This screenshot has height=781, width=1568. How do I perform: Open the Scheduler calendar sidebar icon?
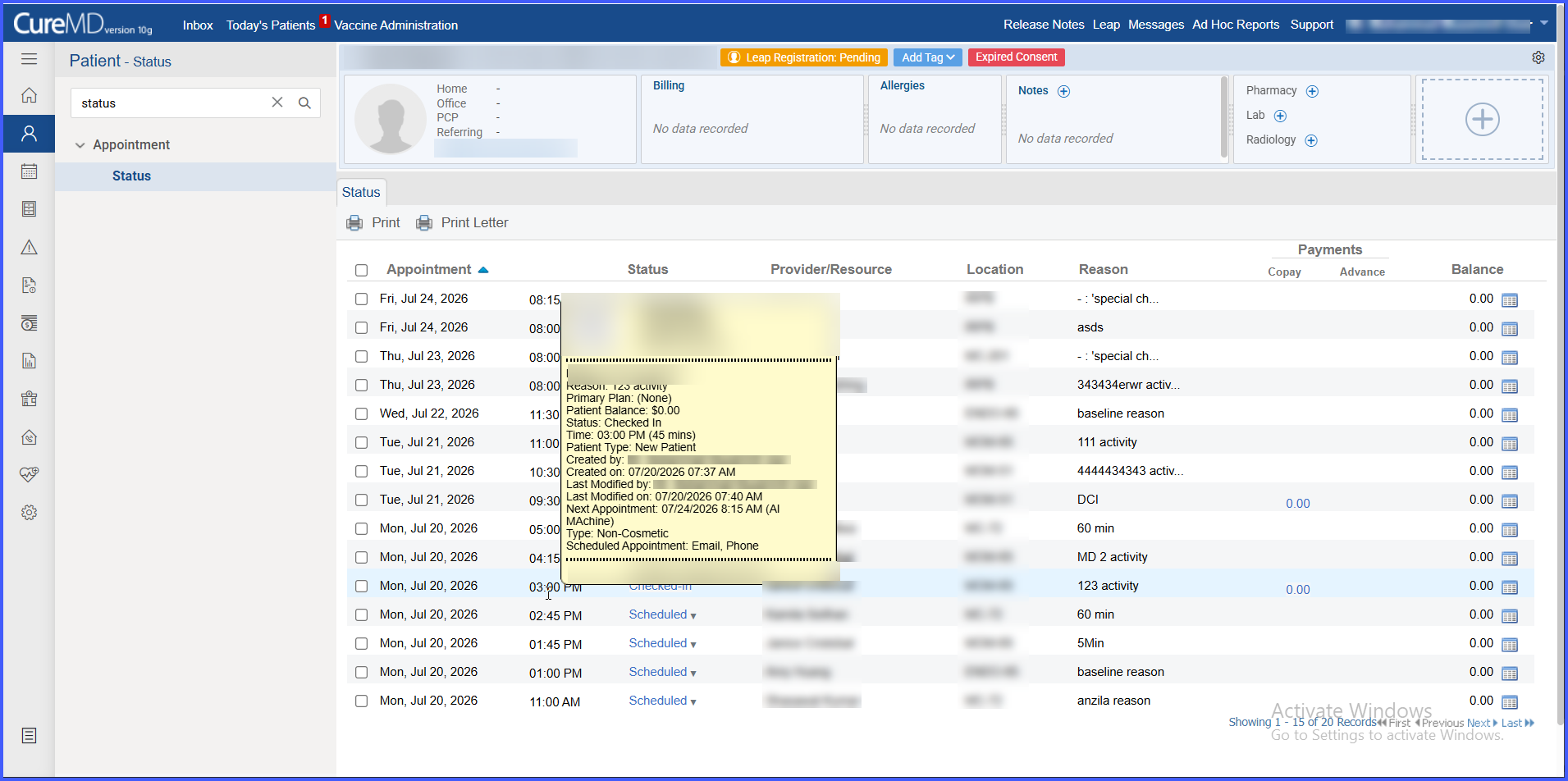coord(29,171)
